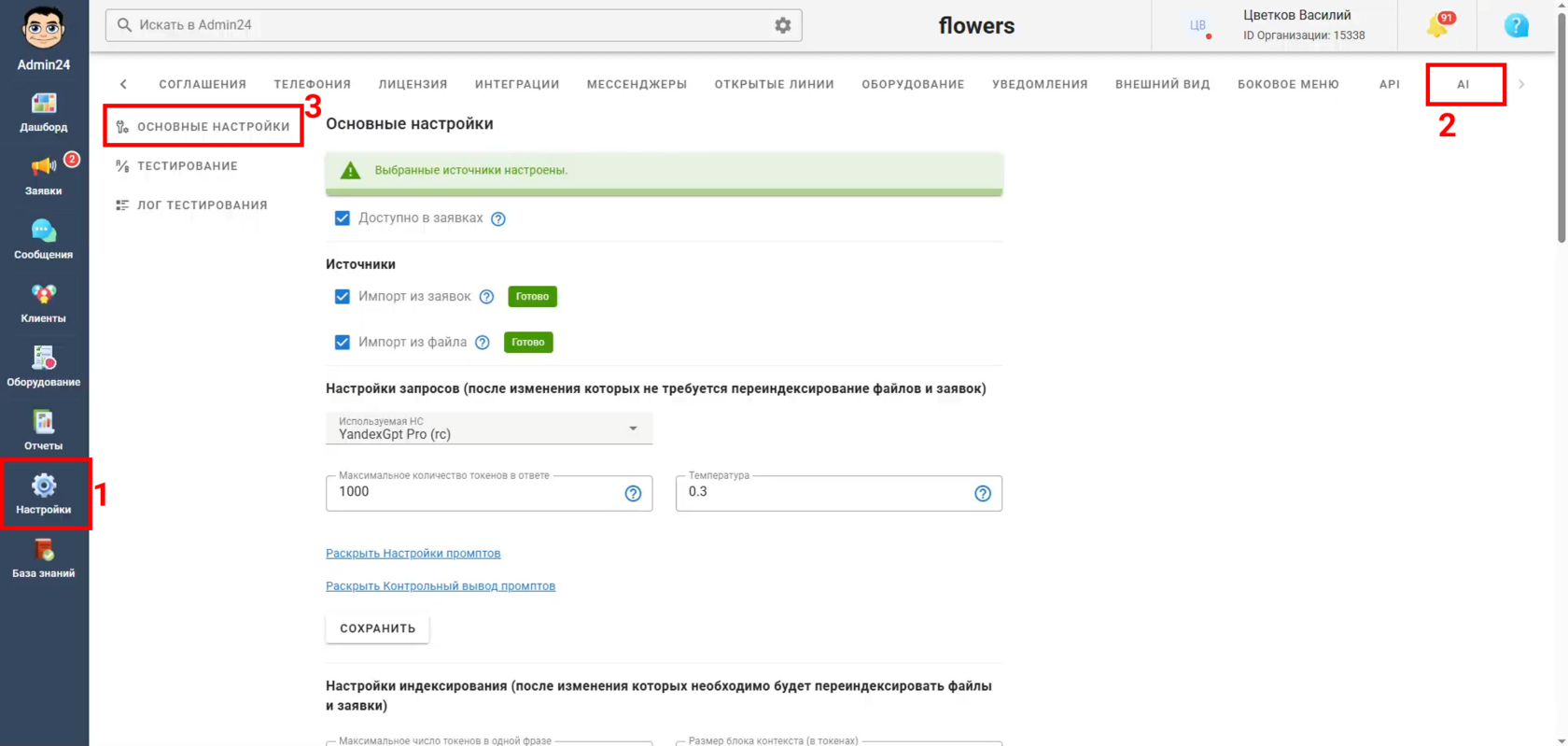Click the Источники section heading
Viewport: 1568px width, 746px height.
pyautogui.click(x=360, y=265)
